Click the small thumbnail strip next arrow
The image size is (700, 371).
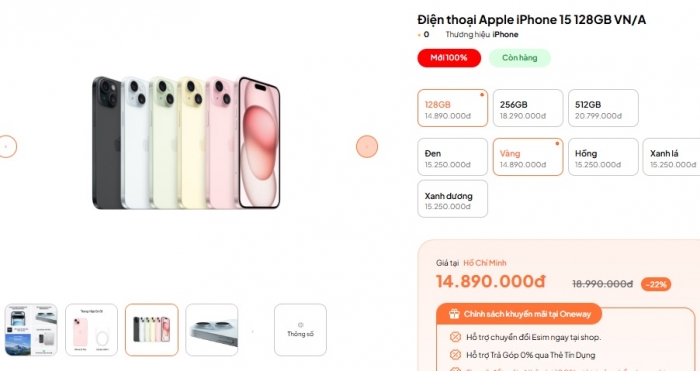pos(252,331)
